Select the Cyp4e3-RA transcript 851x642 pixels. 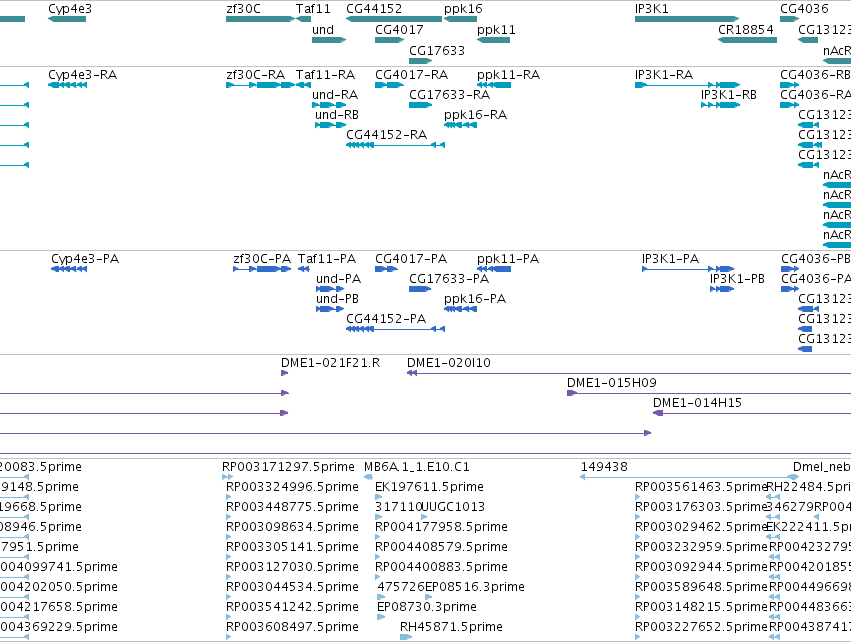coord(67,85)
